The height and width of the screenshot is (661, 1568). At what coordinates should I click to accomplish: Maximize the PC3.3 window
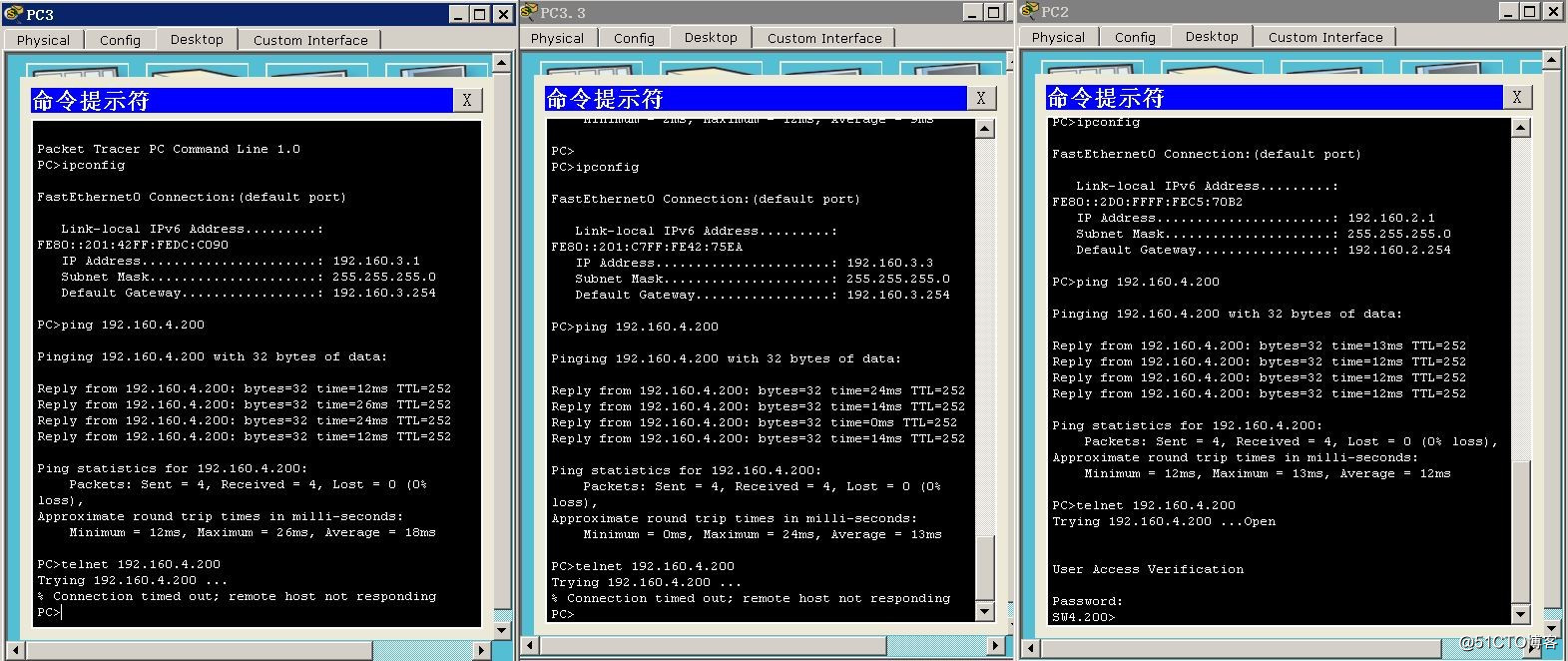994,12
